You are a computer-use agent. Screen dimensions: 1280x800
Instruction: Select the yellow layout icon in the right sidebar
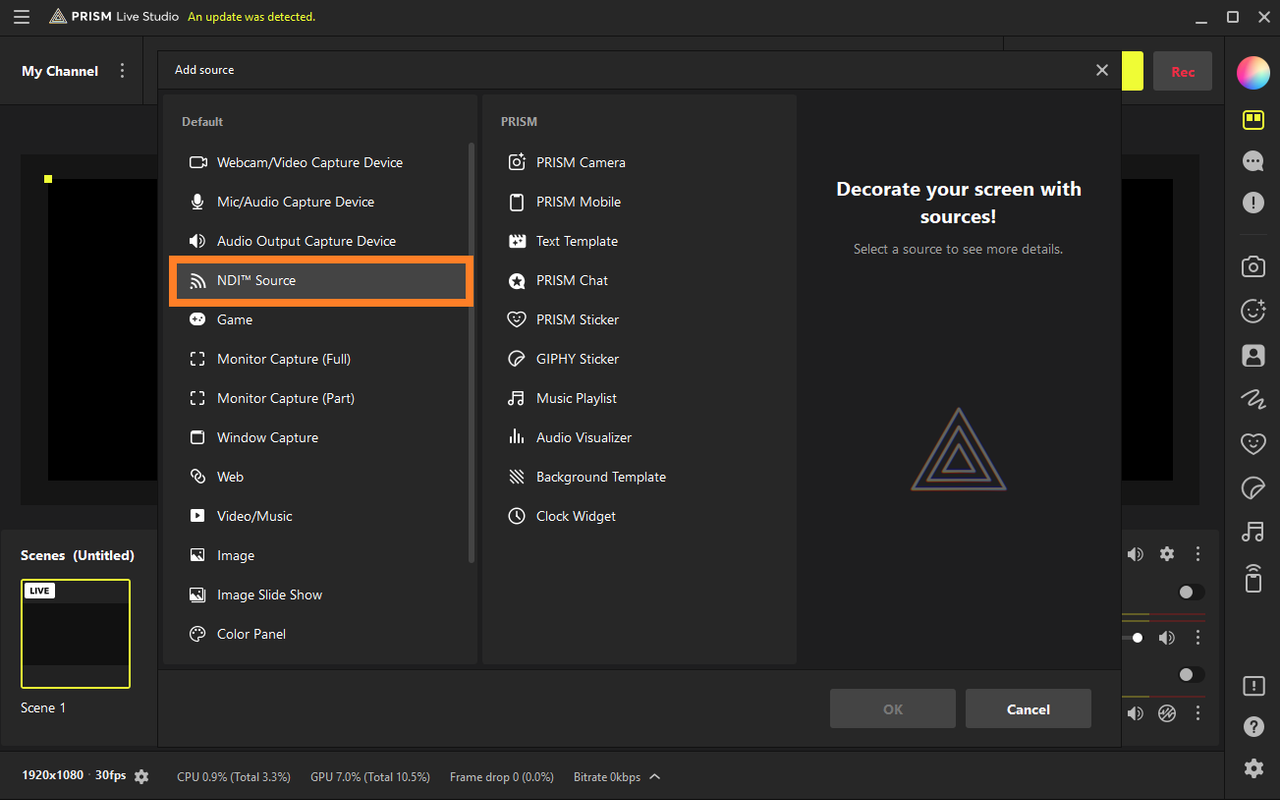click(1253, 120)
